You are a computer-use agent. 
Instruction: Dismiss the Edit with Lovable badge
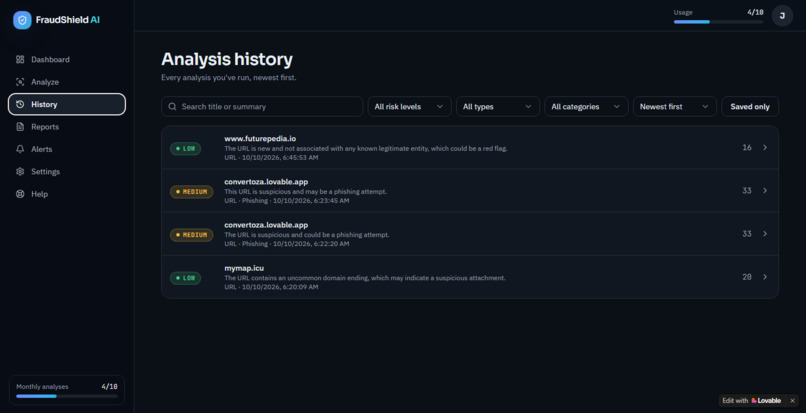point(792,401)
